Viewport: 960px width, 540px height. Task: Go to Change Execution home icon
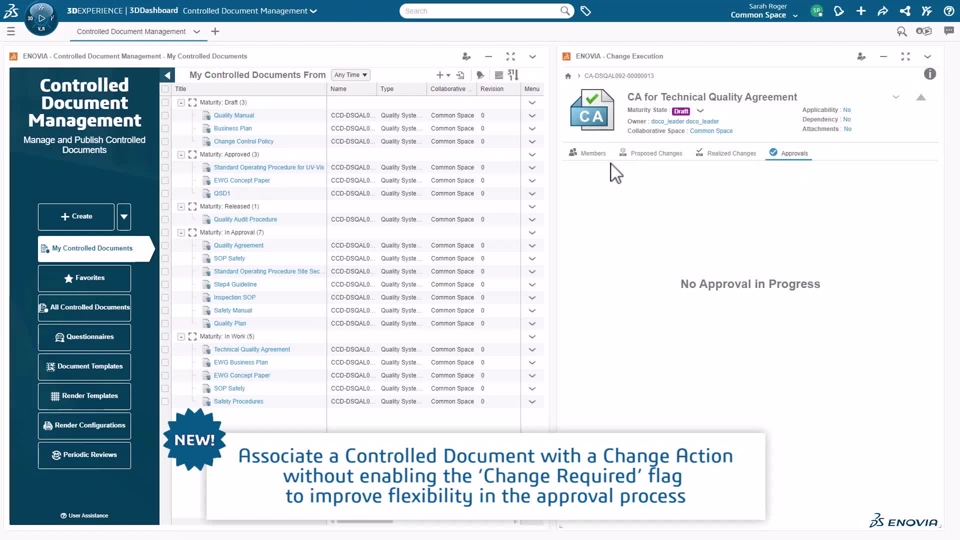tap(568, 76)
